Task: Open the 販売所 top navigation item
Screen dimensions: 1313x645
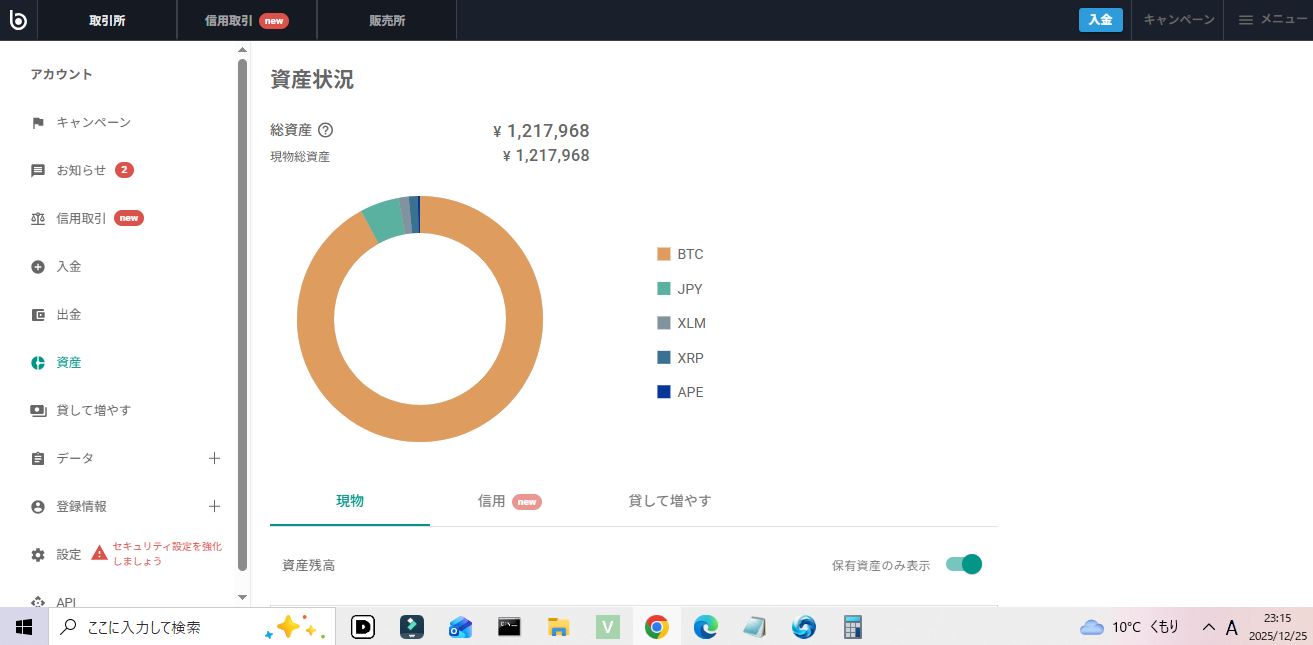Action: pyautogui.click(x=386, y=20)
